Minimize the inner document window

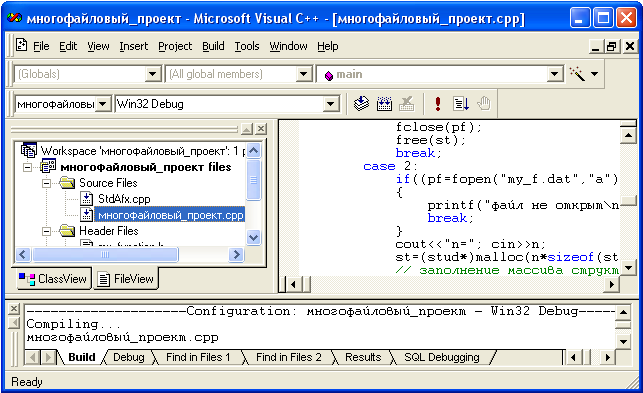tap(596, 46)
